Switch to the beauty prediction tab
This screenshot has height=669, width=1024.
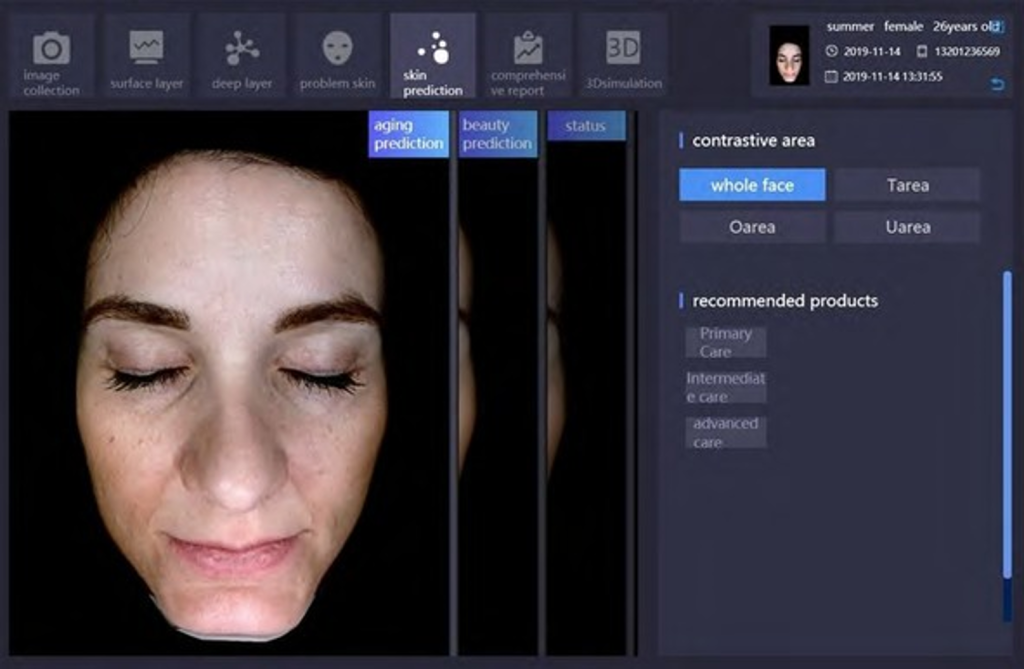[x=497, y=134]
